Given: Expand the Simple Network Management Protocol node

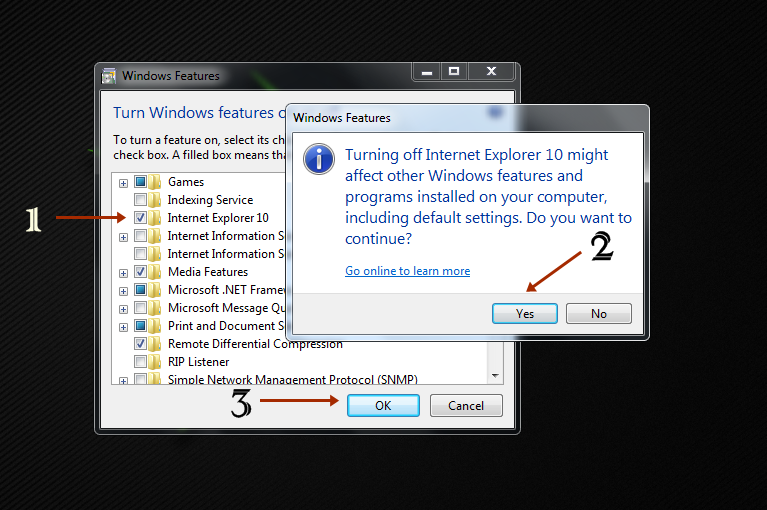Looking at the screenshot, I should point(123,380).
